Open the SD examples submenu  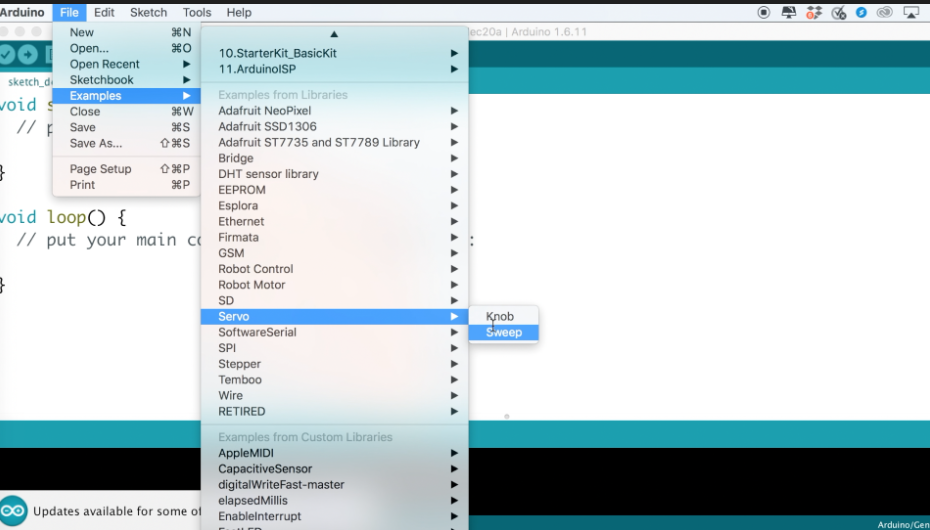(x=335, y=301)
